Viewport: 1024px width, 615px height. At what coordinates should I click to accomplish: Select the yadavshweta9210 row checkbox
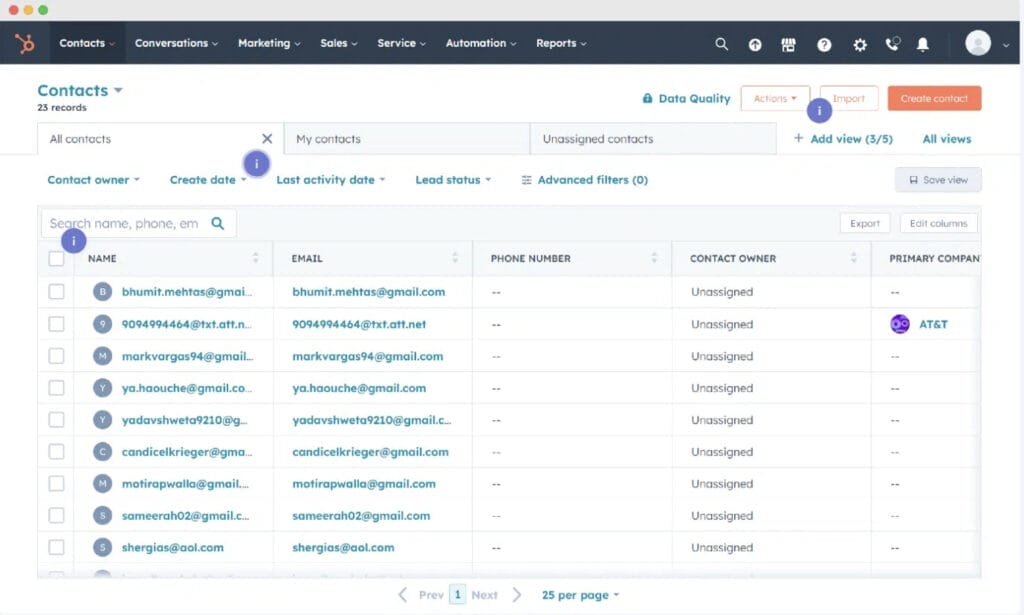[x=56, y=420]
